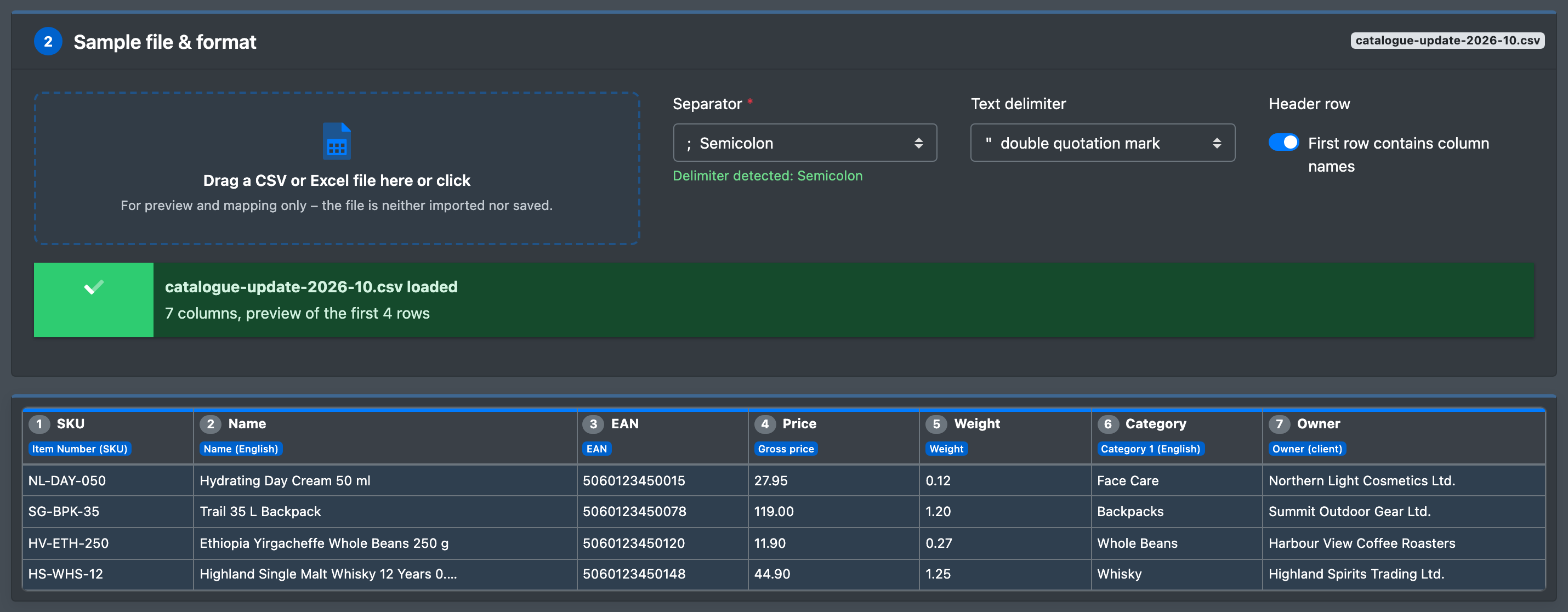The height and width of the screenshot is (612, 1568).
Task: Click Northern Light Cosmetics Ltd. cell
Action: coord(1404,480)
